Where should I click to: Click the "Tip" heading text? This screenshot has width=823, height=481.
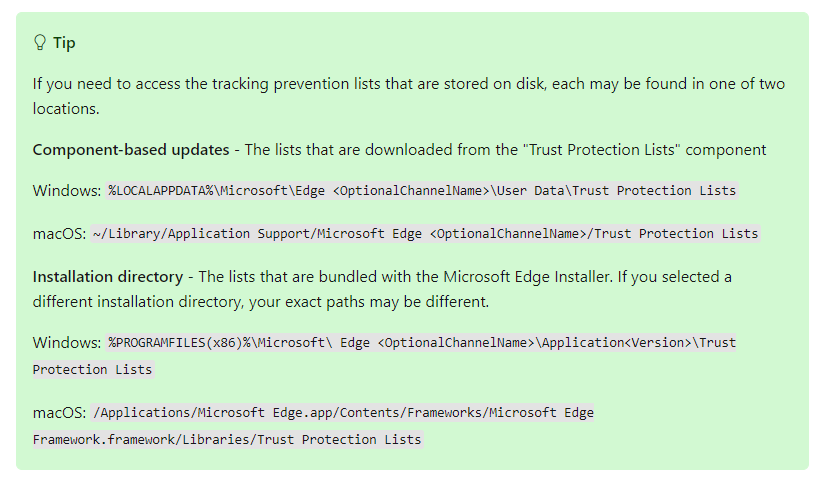pos(64,43)
